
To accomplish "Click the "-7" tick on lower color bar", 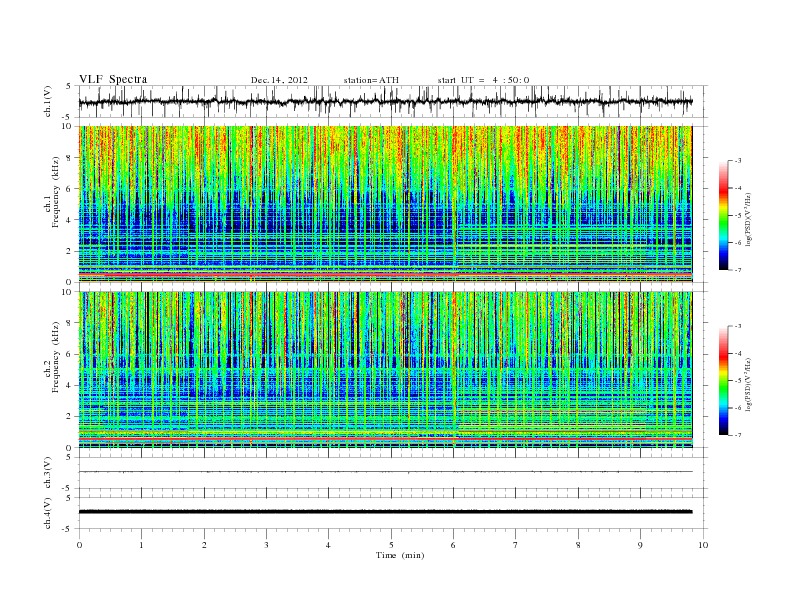I will tap(737, 435).
